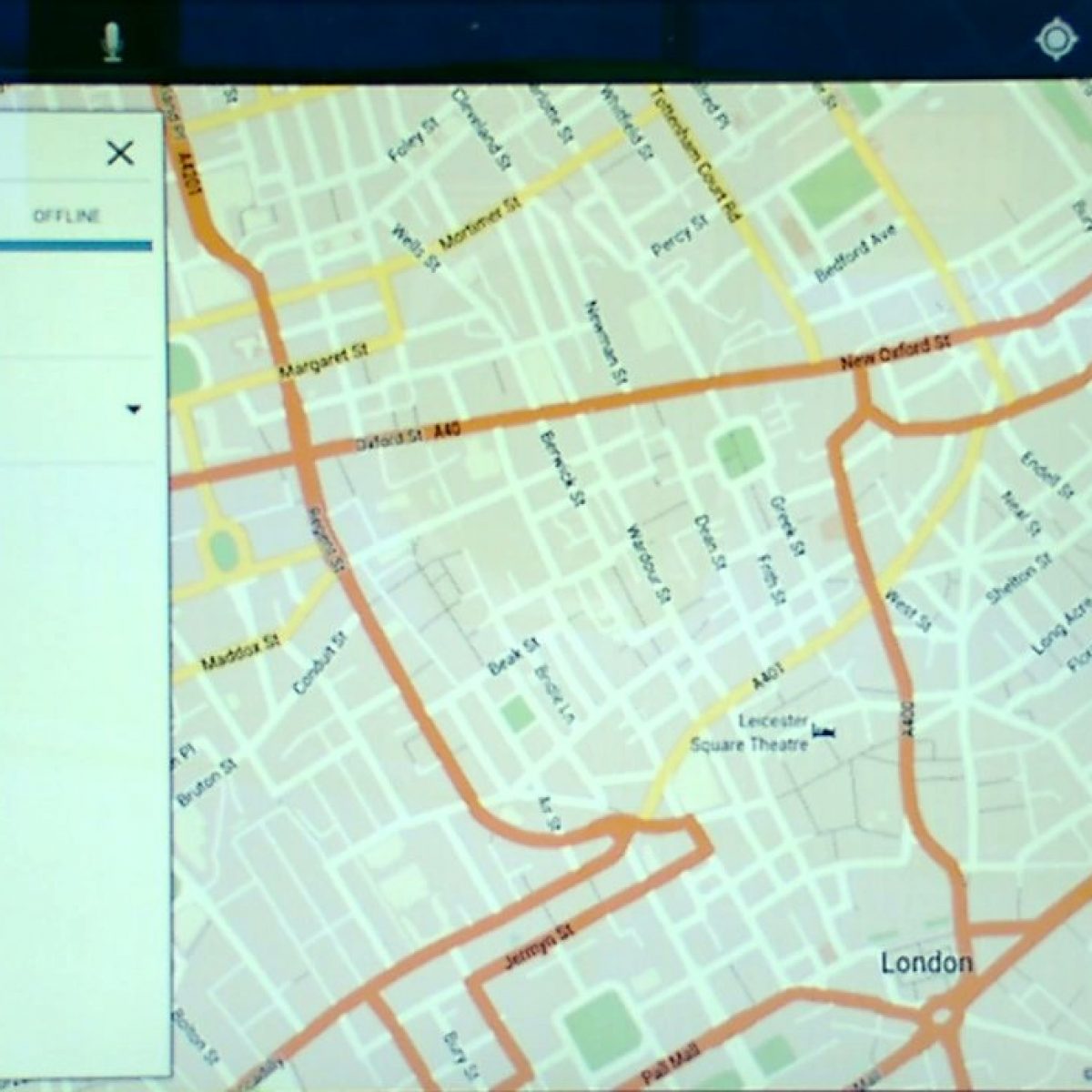
Task: Select the Wardour St label
Action: 648,564
